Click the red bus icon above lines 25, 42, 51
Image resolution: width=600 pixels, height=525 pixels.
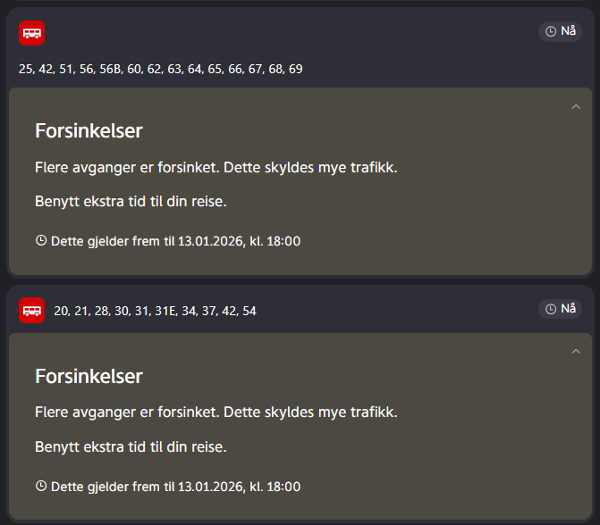pyautogui.click(x=32, y=33)
